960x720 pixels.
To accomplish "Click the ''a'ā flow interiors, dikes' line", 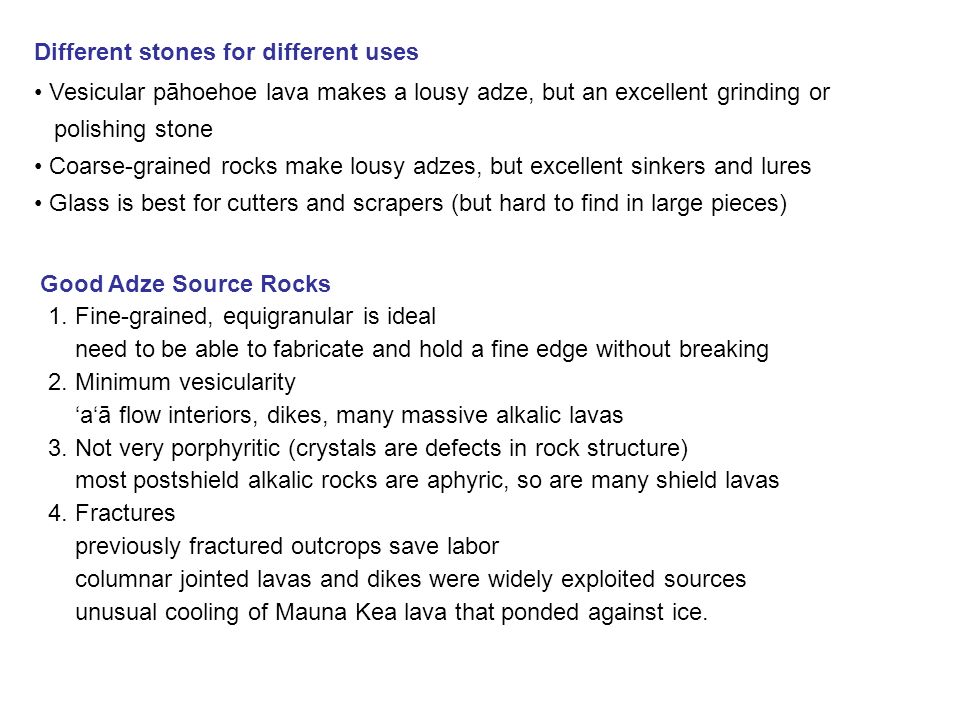I will point(349,415).
